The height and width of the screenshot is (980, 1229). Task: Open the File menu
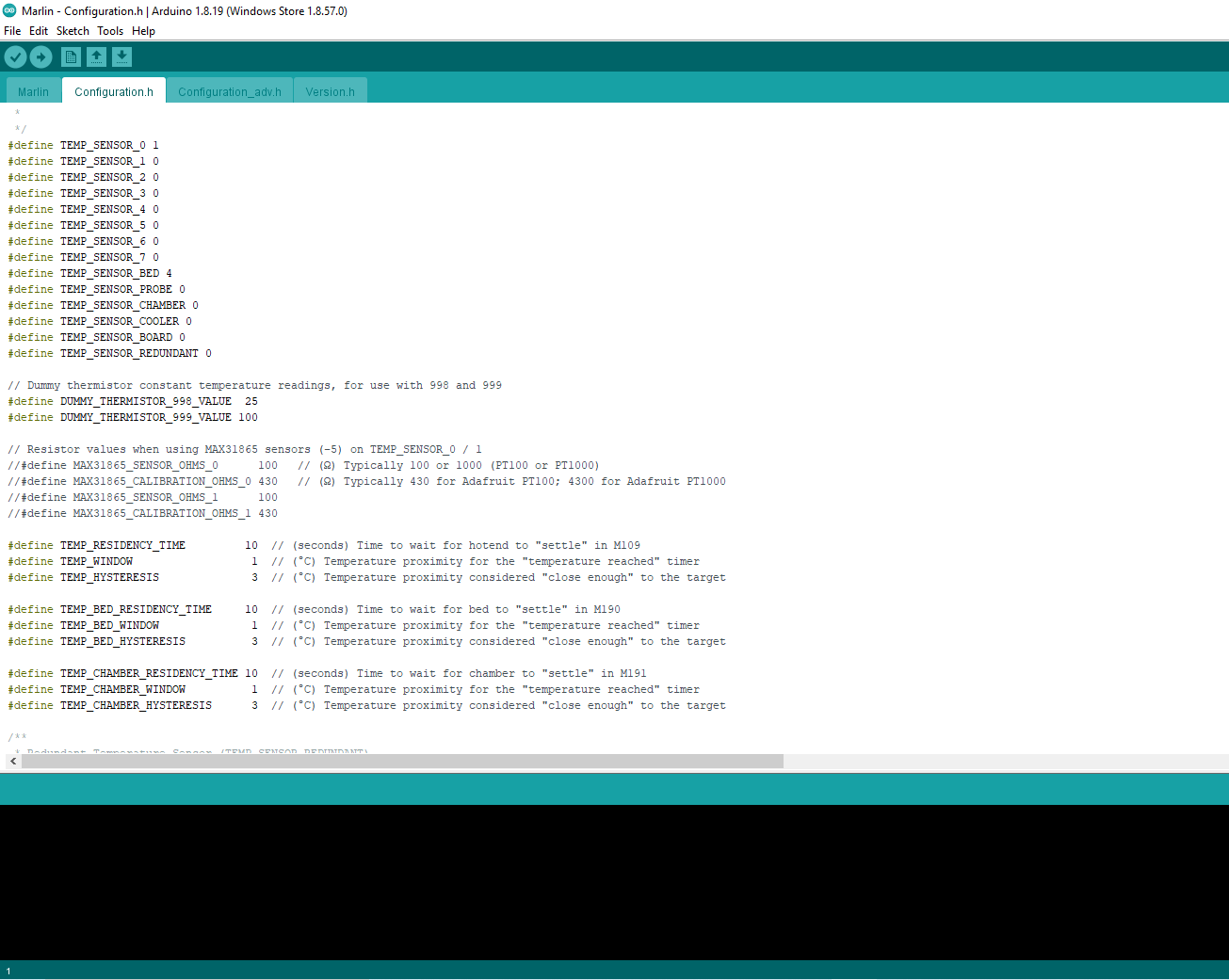point(12,31)
